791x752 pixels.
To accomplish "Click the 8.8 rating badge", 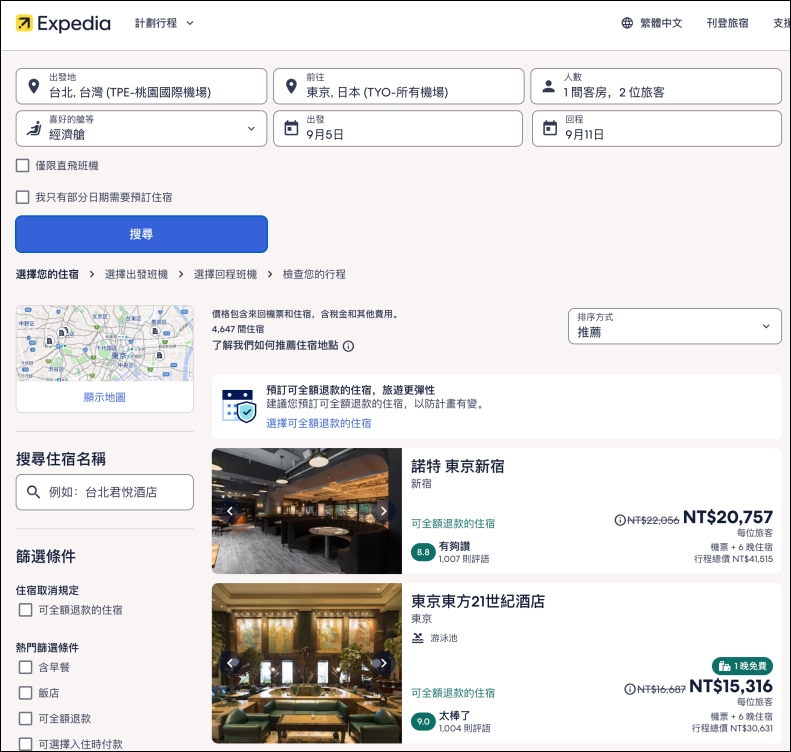I will click(423, 552).
